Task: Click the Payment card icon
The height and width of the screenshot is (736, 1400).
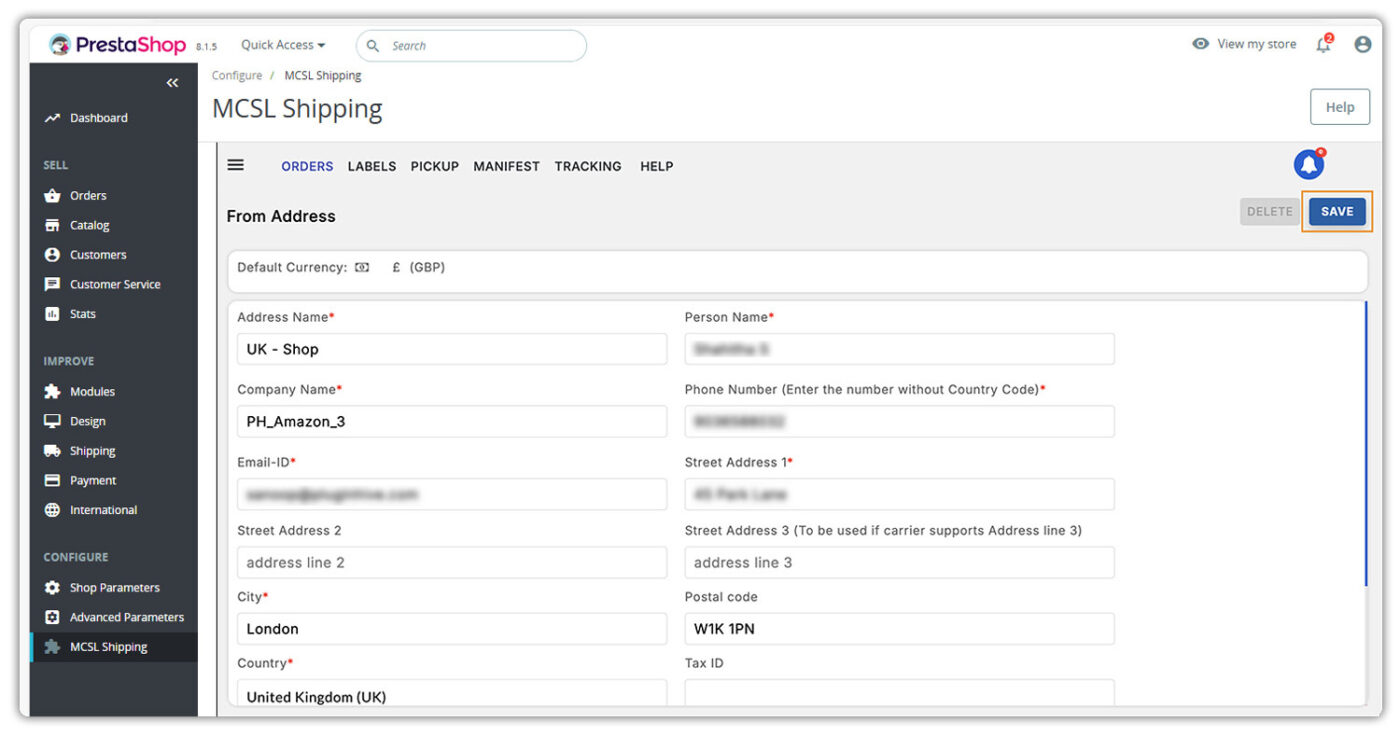Action: pyautogui.click(x=52, y=480)
